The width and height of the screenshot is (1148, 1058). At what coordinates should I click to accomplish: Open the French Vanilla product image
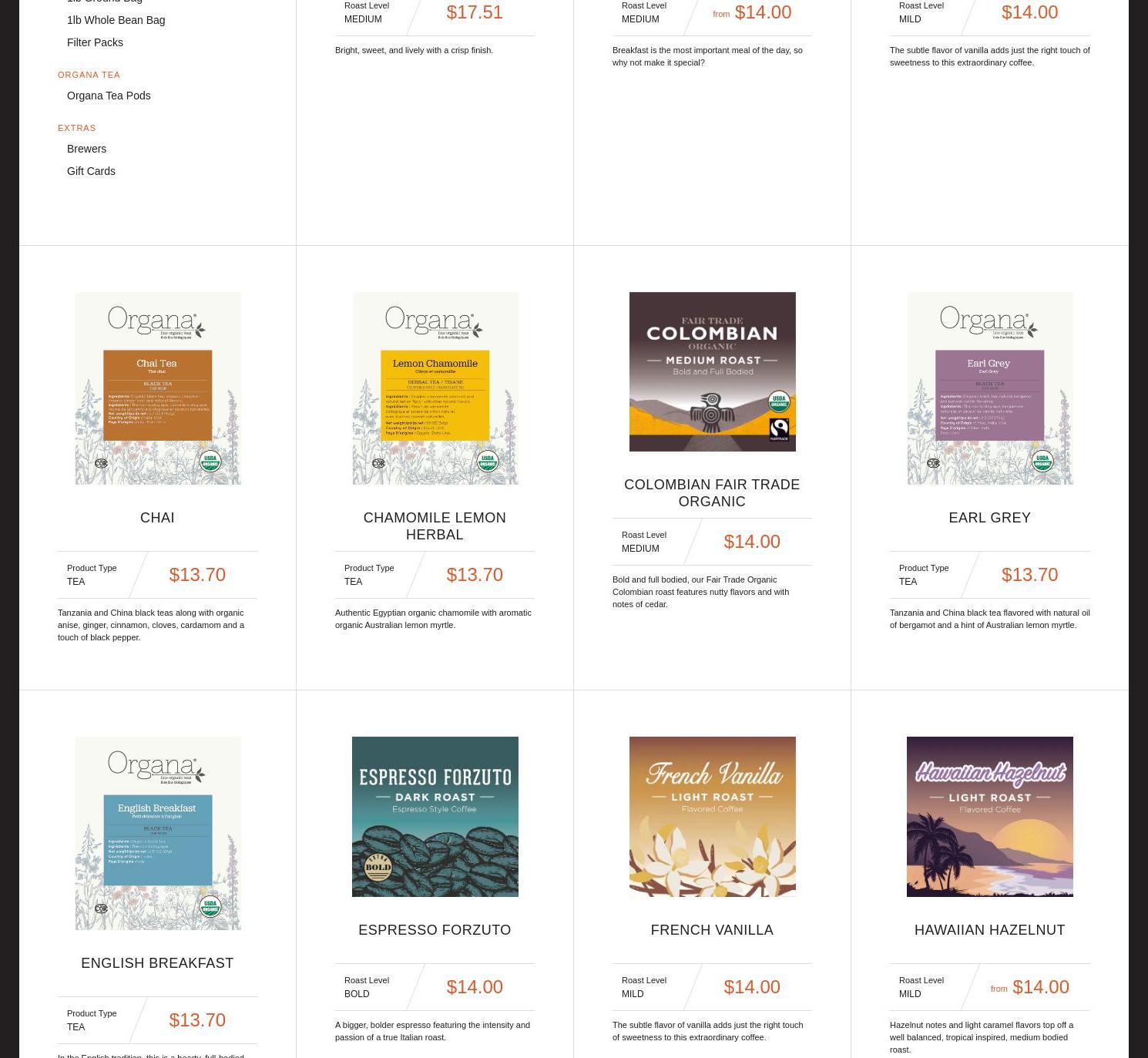[713, 817]
